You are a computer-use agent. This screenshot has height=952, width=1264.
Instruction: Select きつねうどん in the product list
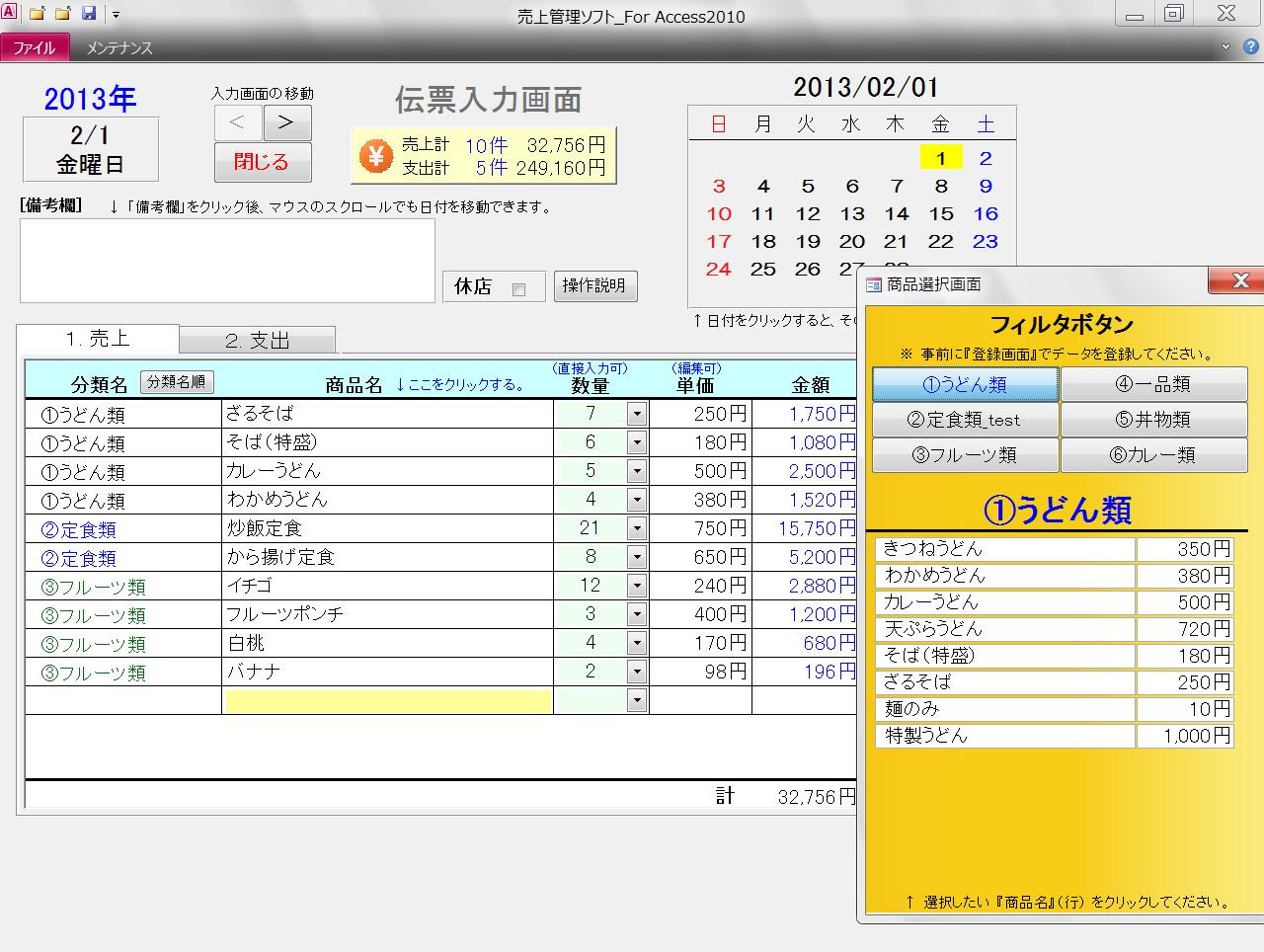coord(1005,549)
